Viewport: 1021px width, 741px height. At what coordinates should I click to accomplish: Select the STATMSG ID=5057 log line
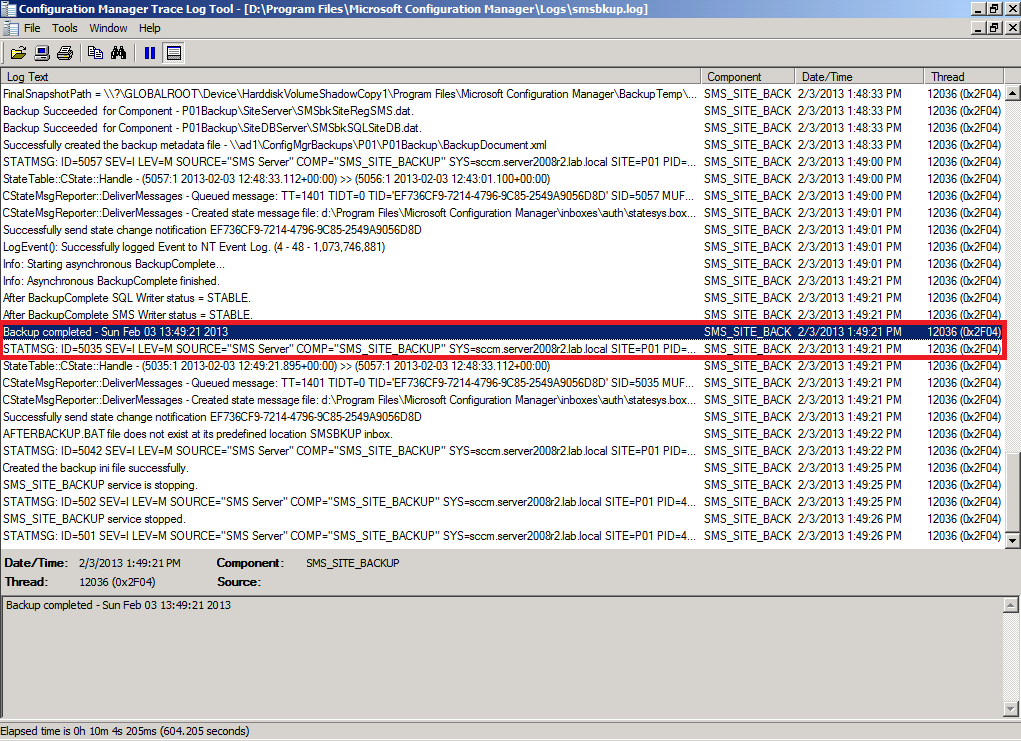(502, 161)
